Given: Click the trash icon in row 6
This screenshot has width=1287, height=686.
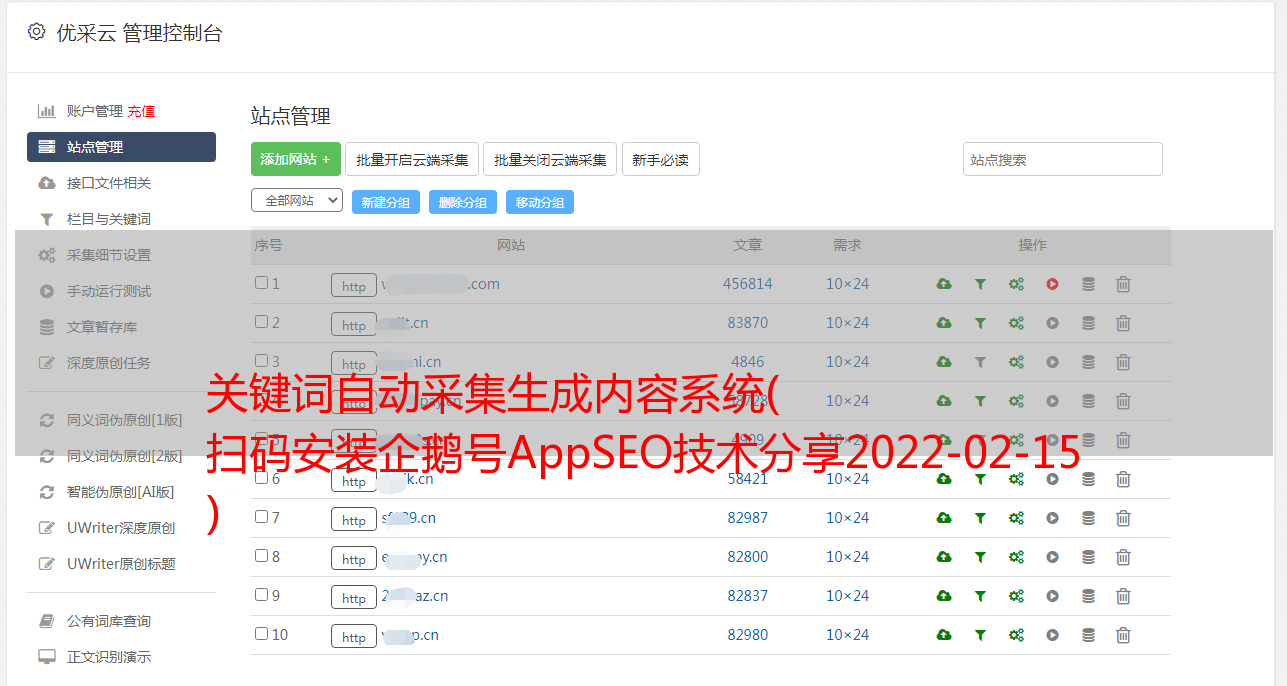Looking at the screenshot, I should pyautogui.click(x=1123, y=479).
